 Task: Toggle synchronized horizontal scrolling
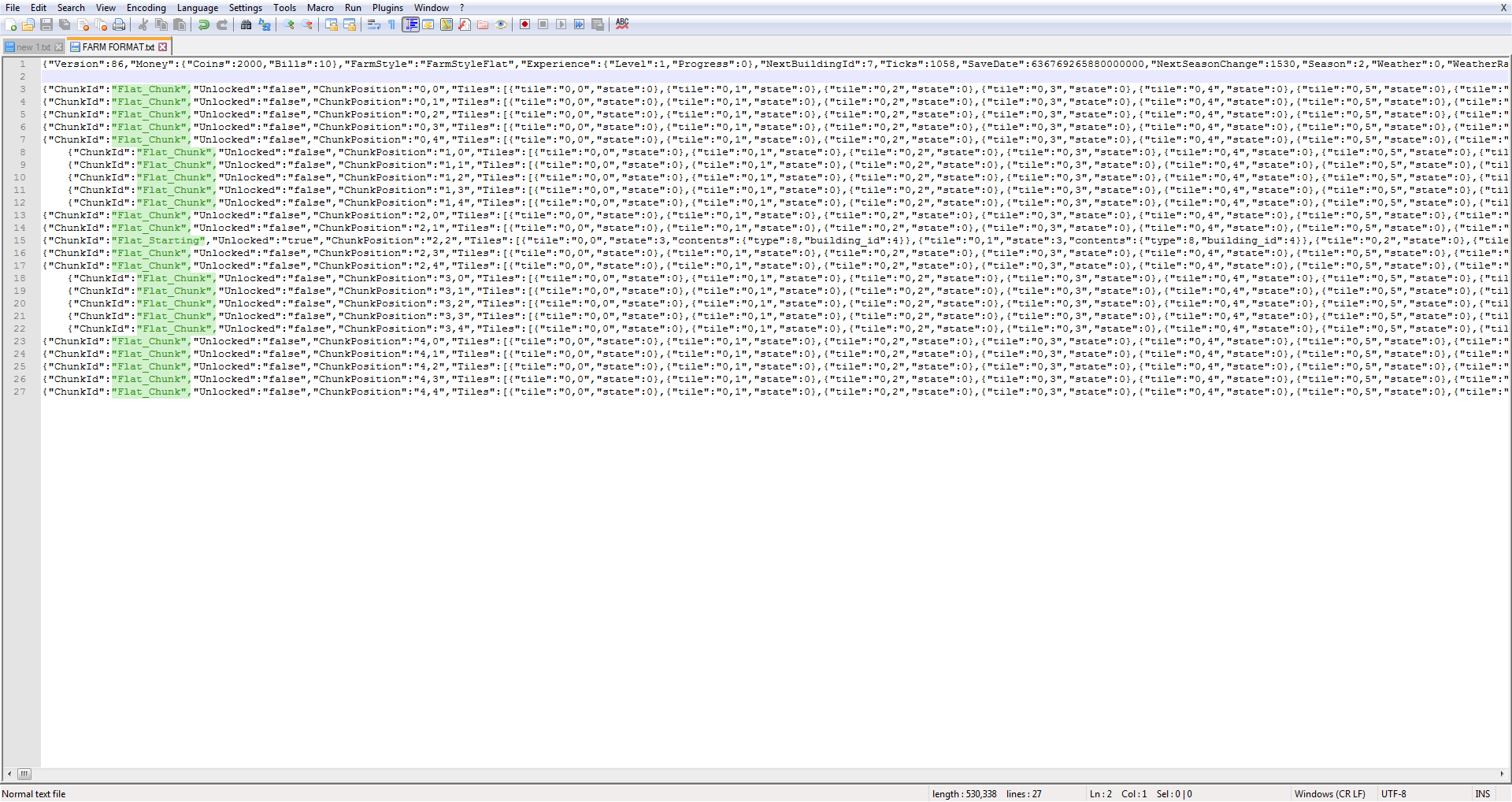[350, 24]
